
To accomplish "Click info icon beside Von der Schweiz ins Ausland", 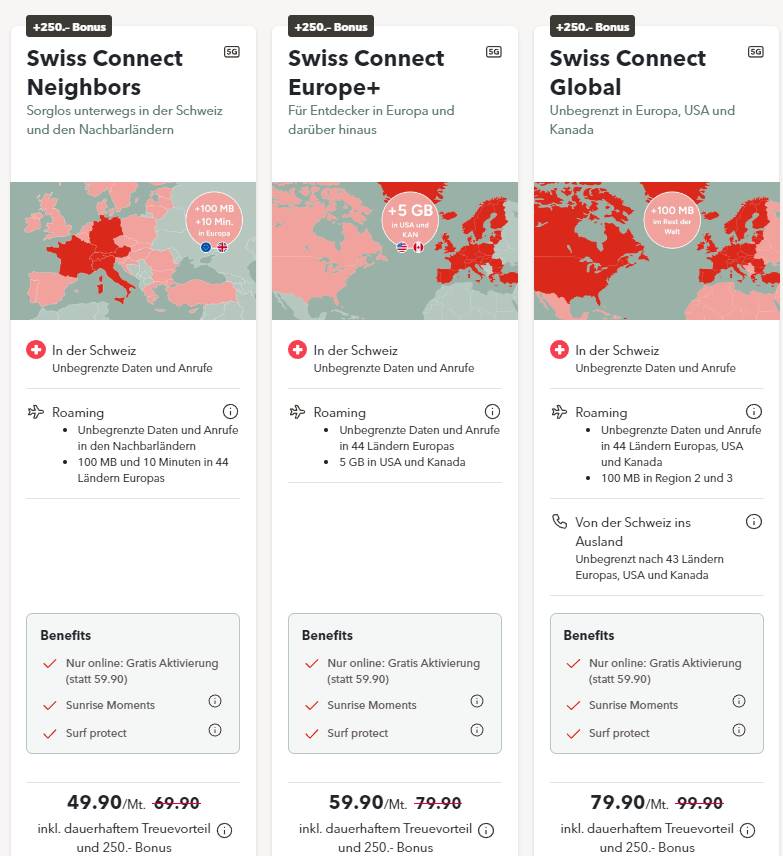I will [x=754, y=521].
